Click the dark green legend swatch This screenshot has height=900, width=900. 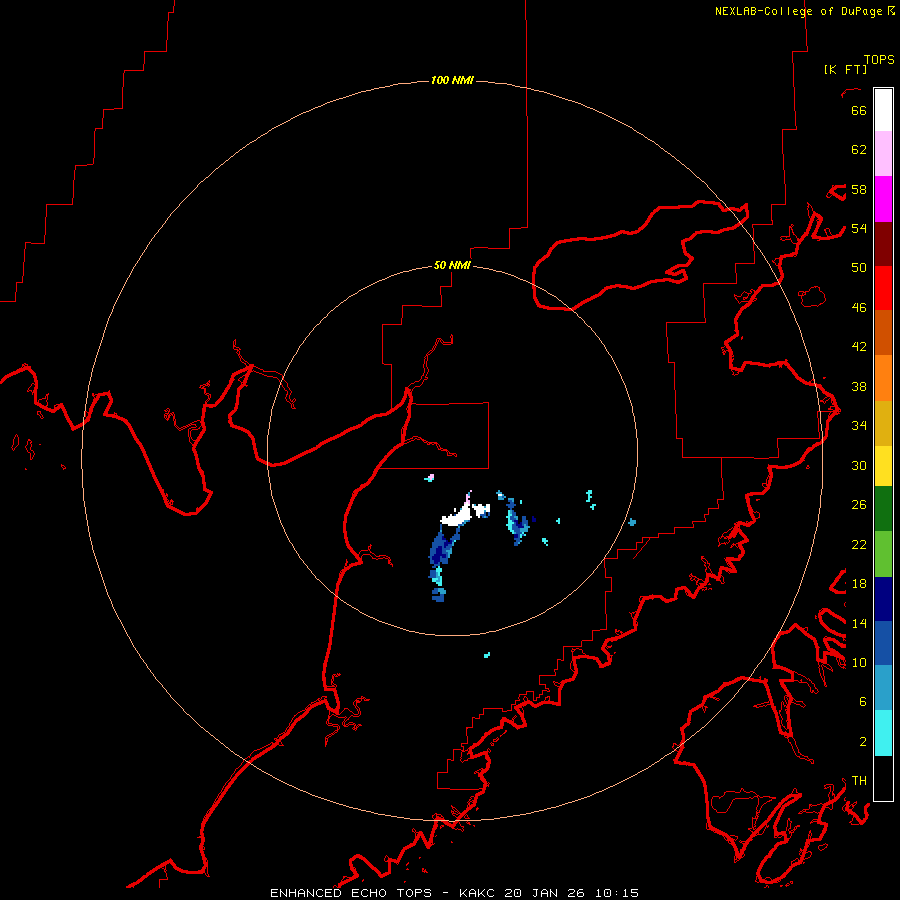[x=883, y=509]
